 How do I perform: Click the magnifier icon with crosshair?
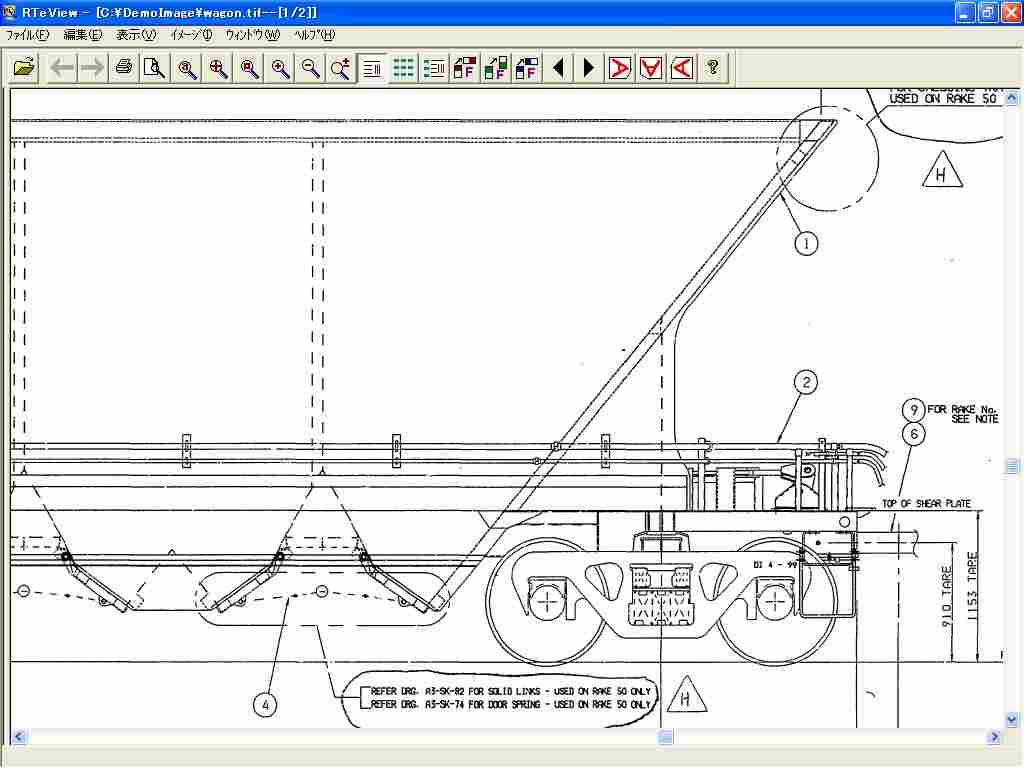click(218, 67)
